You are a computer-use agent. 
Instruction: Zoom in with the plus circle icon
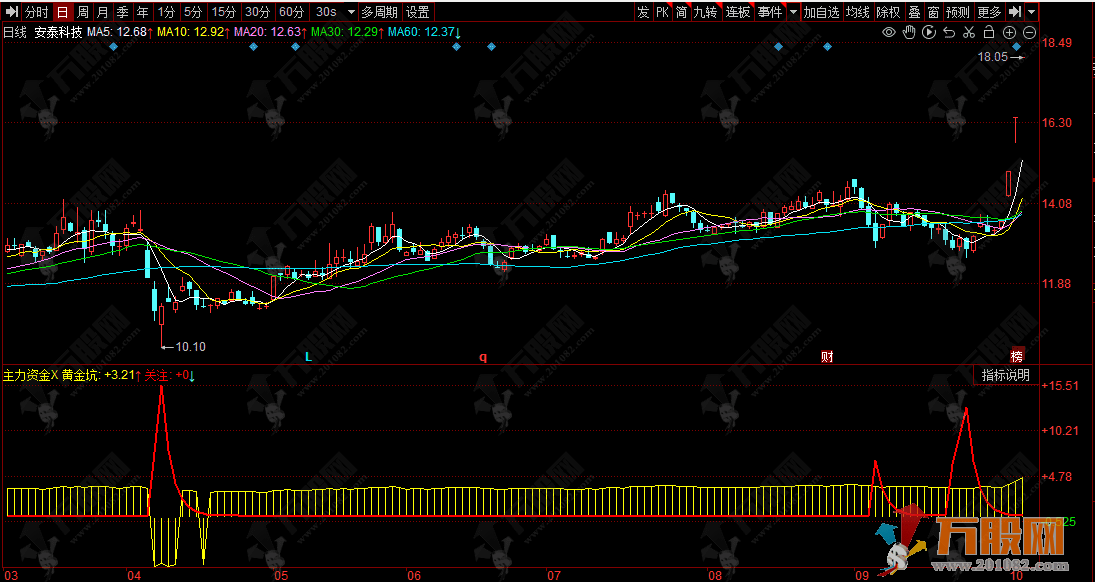[x=1010, y=33]
